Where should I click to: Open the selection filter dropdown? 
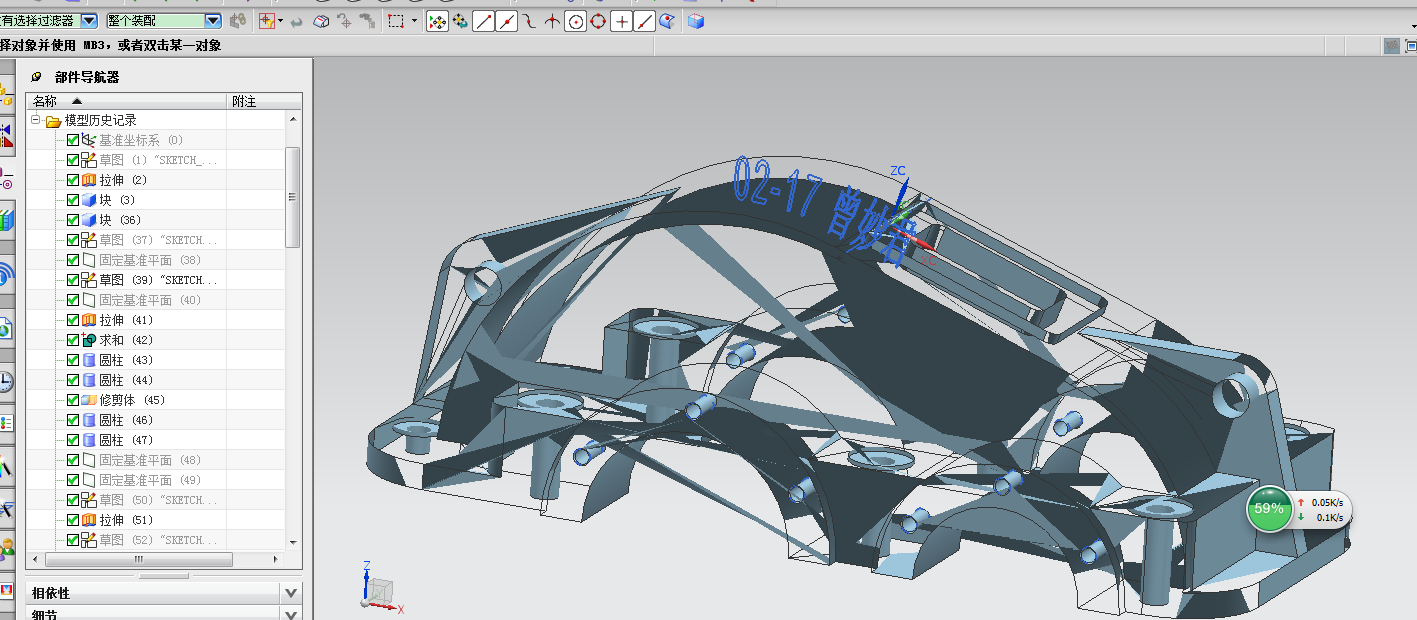coord(89,21)
